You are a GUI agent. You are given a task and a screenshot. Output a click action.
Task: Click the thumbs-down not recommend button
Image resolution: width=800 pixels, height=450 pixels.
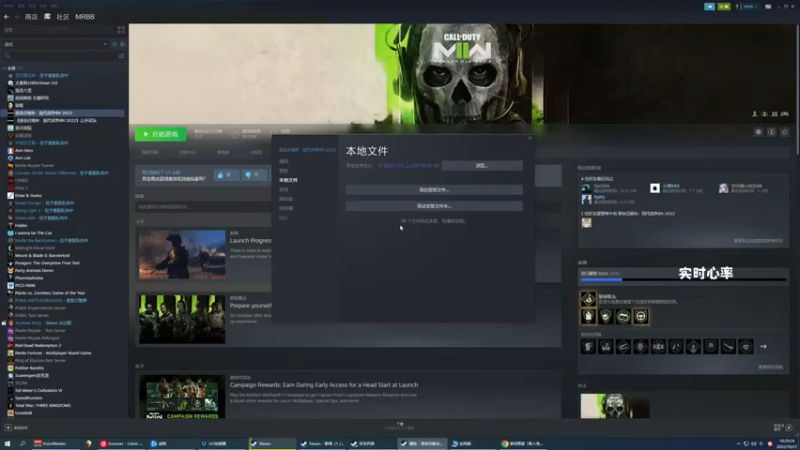click(x=254, y=175)
